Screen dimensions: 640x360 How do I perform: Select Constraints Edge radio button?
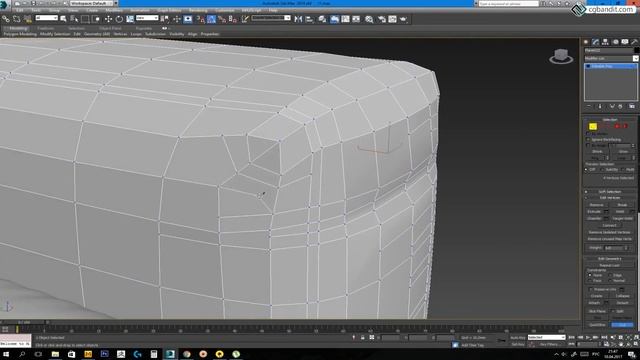click(610, 275)
